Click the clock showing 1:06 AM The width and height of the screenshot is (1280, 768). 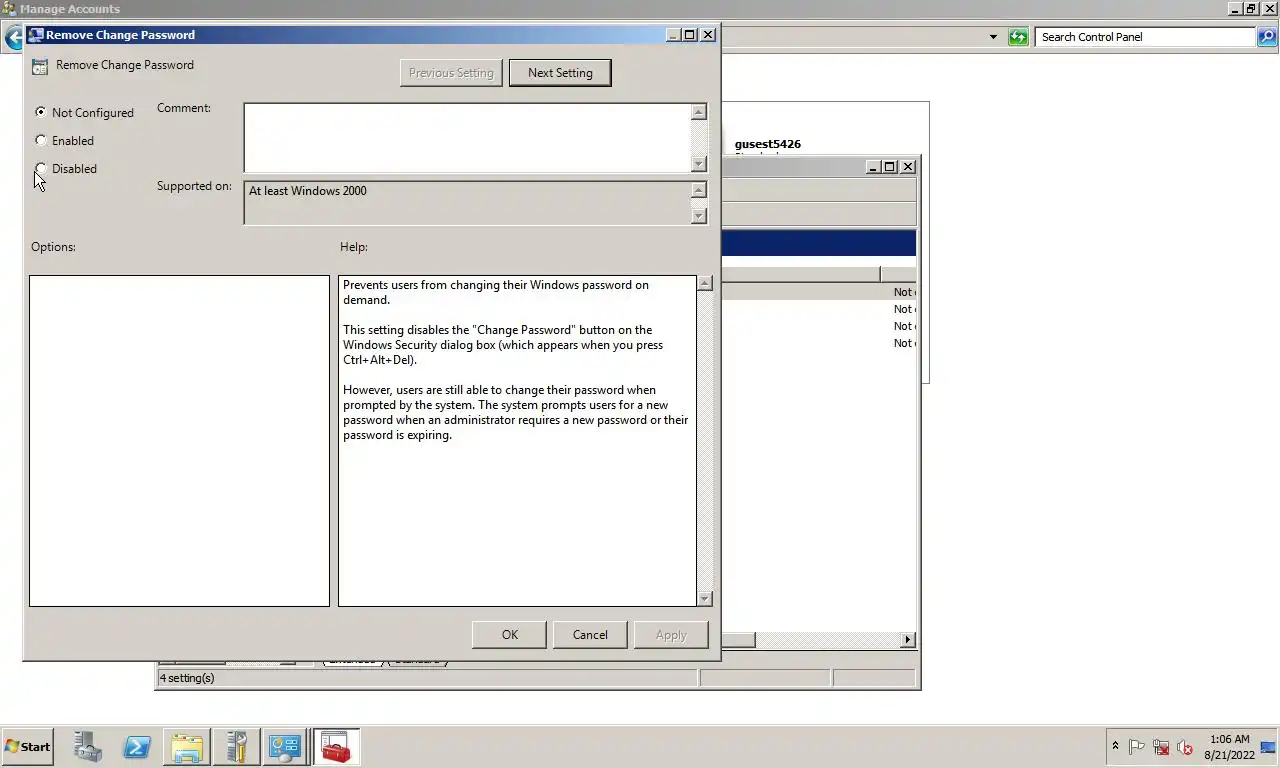click(1229, 739)
